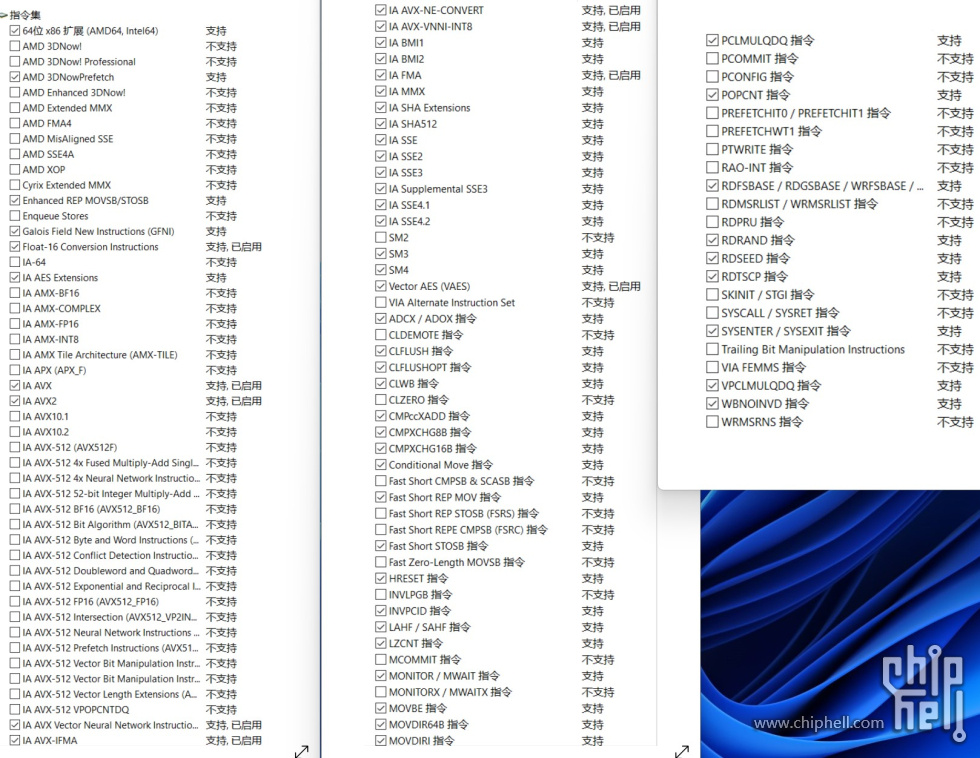The height and width of the screenshot is (758, 980).
Task: Enable VIA Alternate Instruction Set checkbox
Action: (381, 302)
